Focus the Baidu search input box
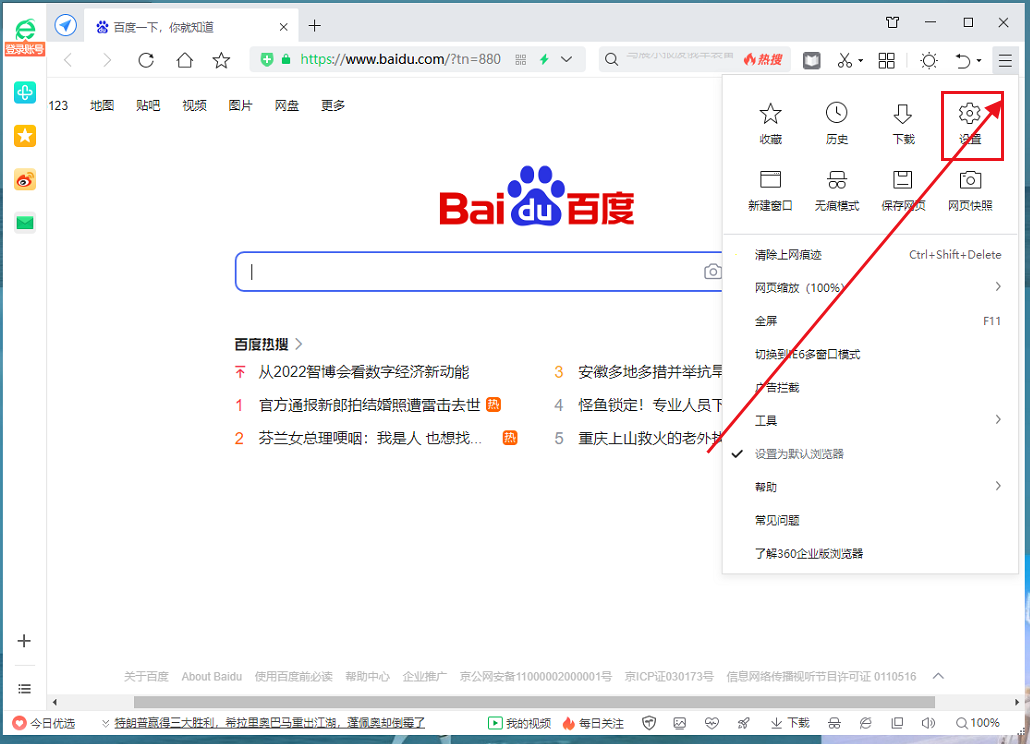Viewport: 1030px width, 744px height. click(x=478, y=271)
